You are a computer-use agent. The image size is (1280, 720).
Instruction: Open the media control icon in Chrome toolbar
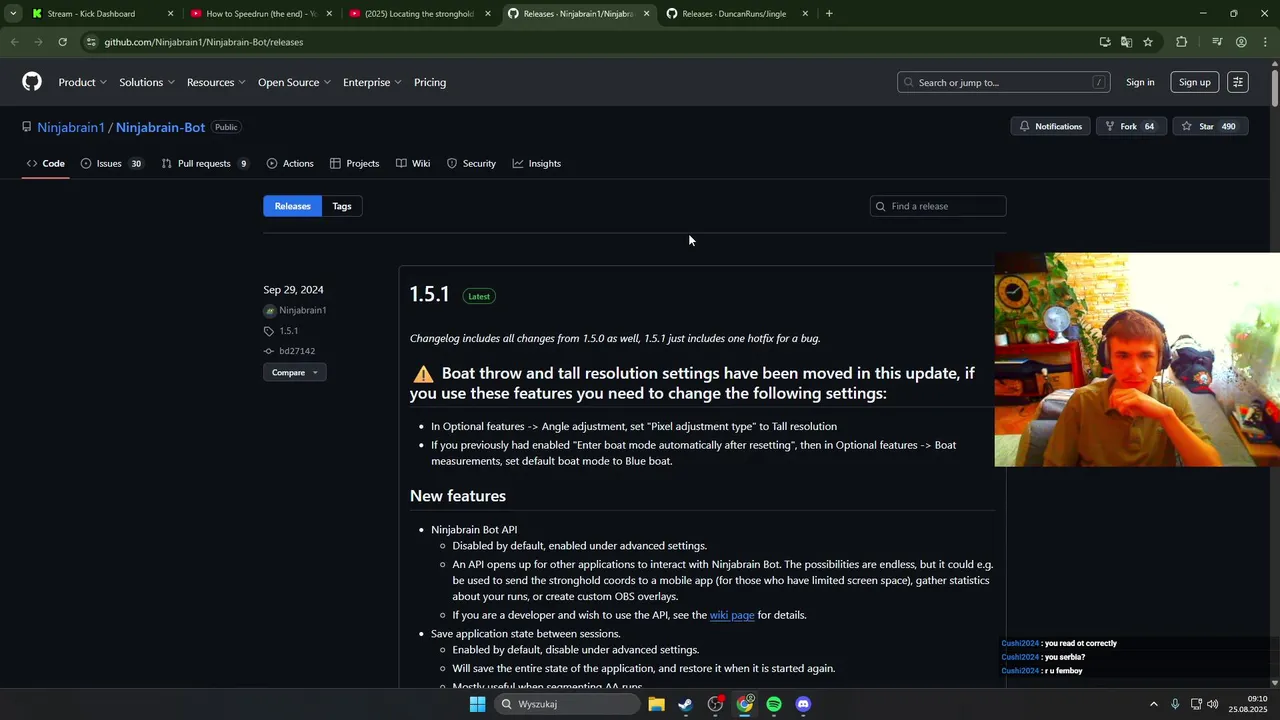pos(1217,42)
